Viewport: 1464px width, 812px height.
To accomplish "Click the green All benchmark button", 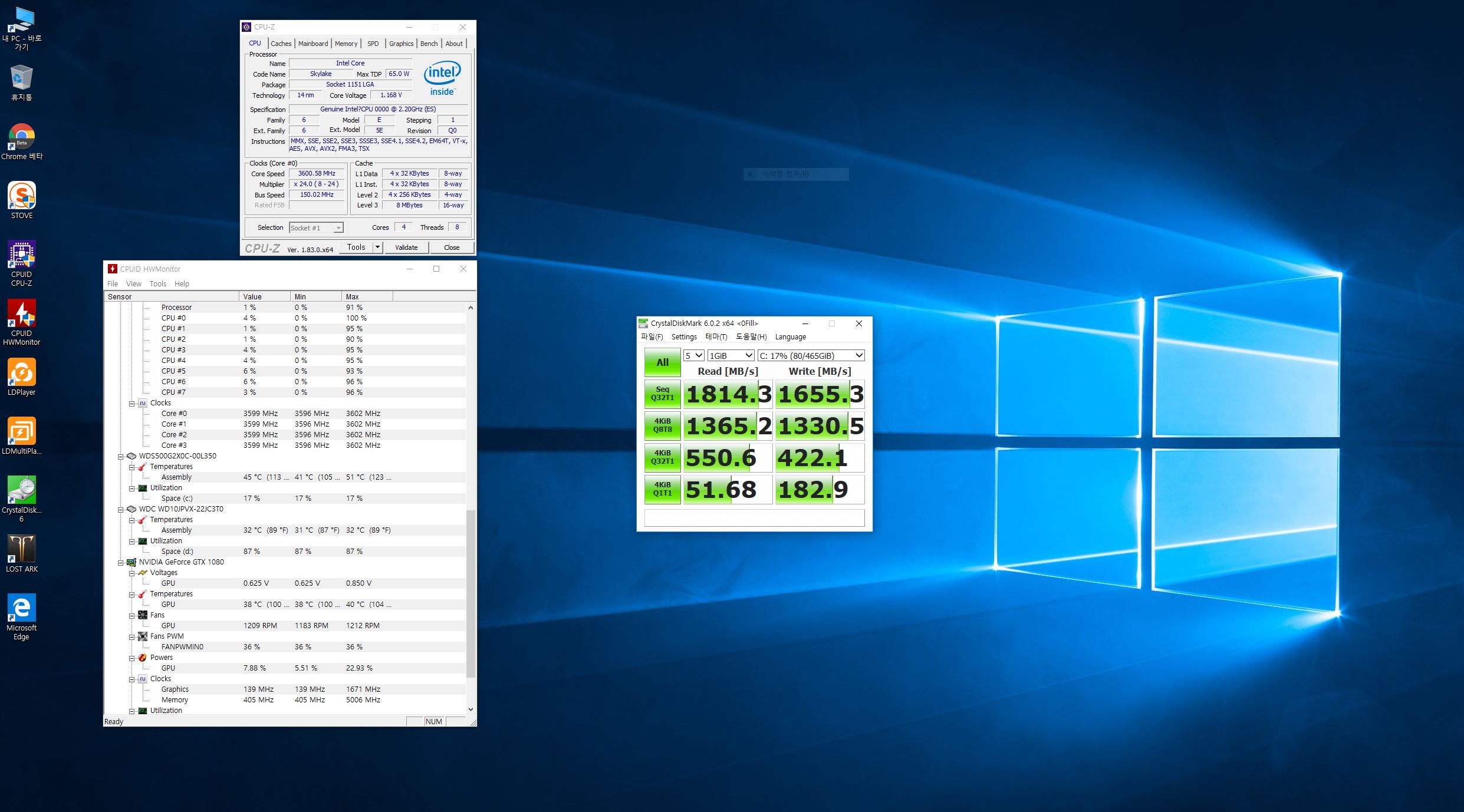I will pos(662,362).
